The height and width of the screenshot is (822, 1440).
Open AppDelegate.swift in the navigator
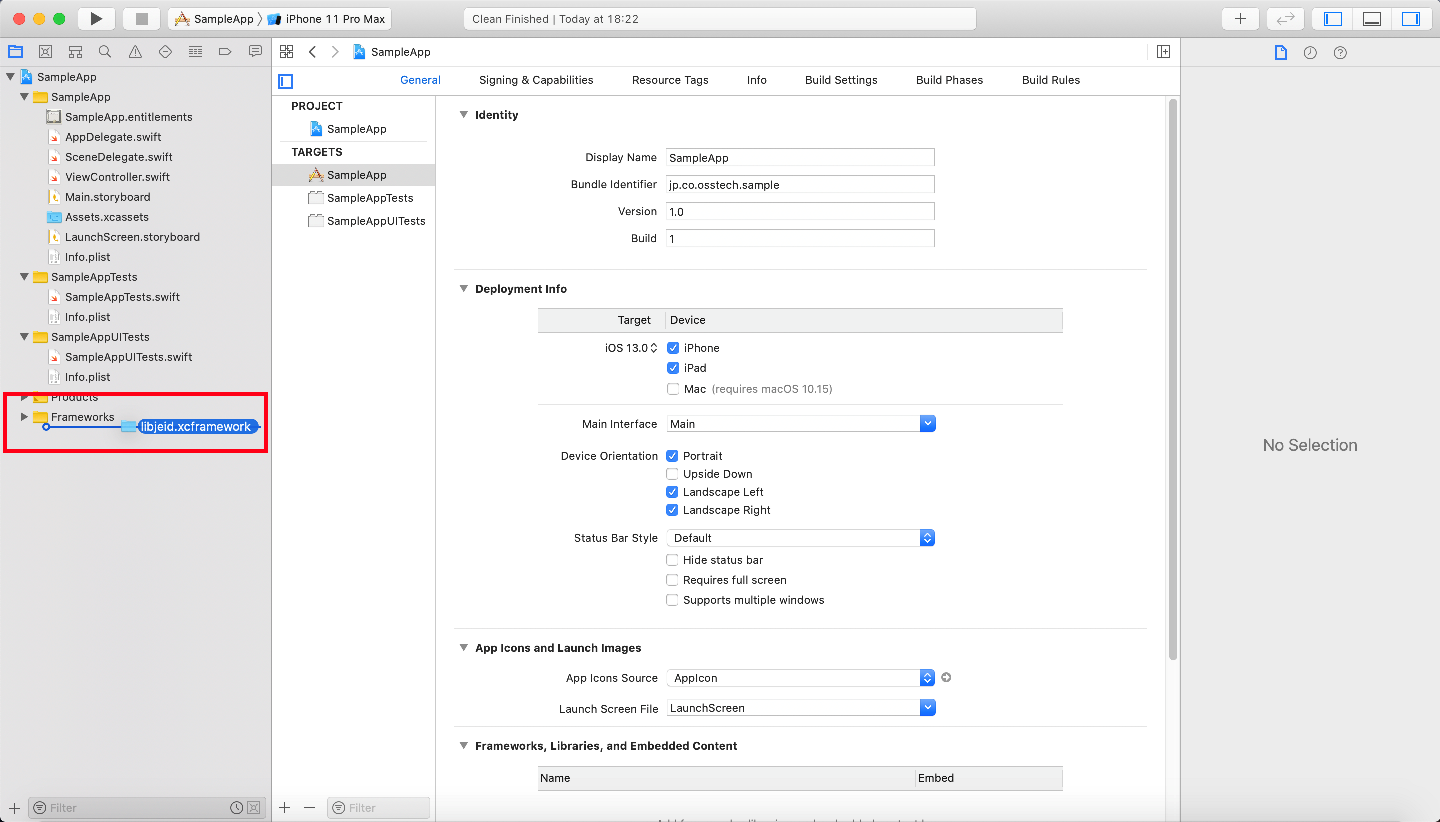point(113,137)
